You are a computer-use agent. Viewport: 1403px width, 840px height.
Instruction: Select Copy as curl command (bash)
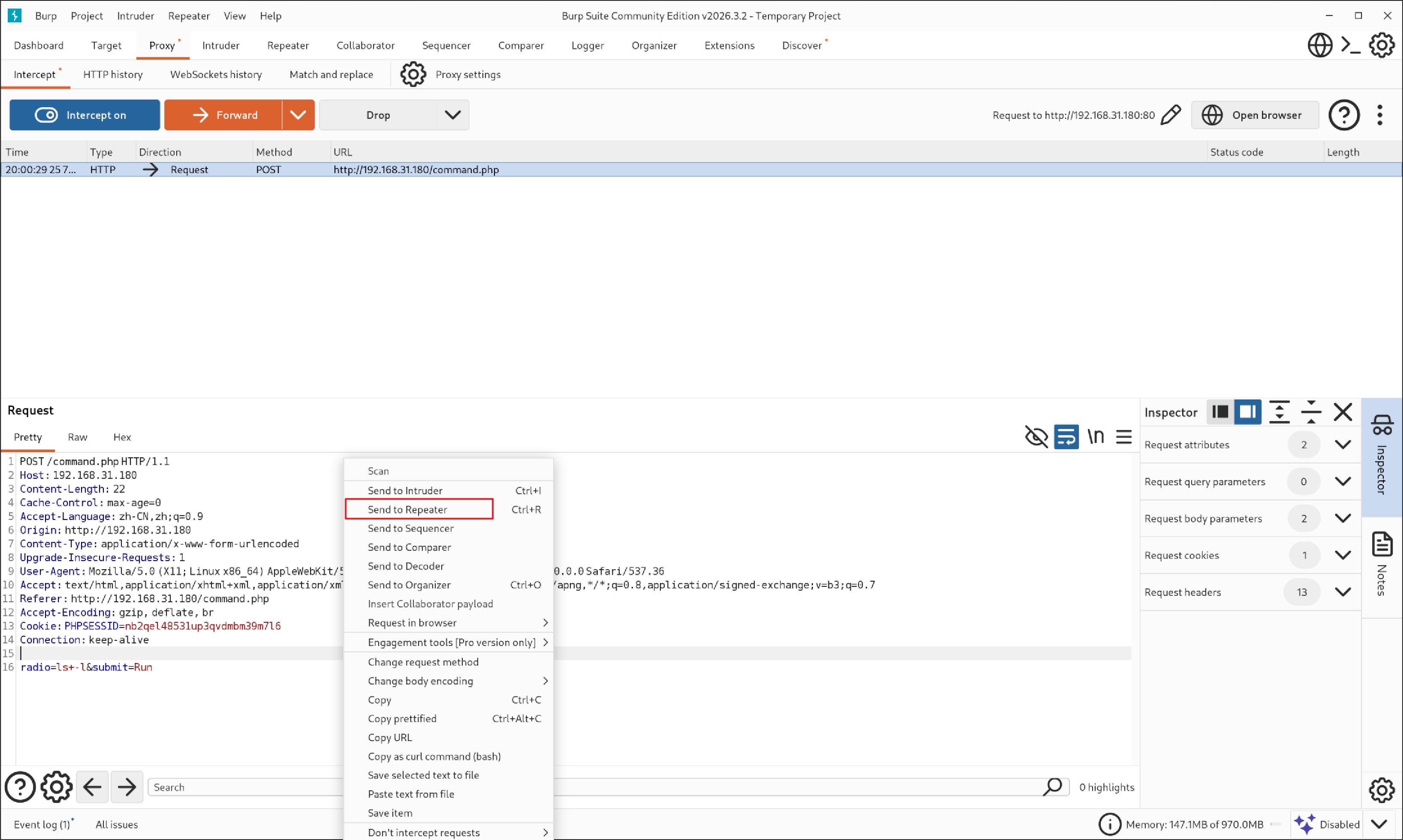[449, 756]
